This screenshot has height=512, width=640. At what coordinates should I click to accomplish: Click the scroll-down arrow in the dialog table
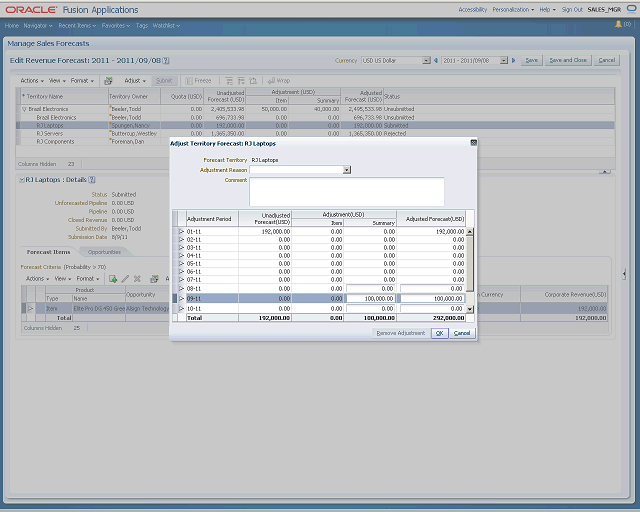(470, 309)
